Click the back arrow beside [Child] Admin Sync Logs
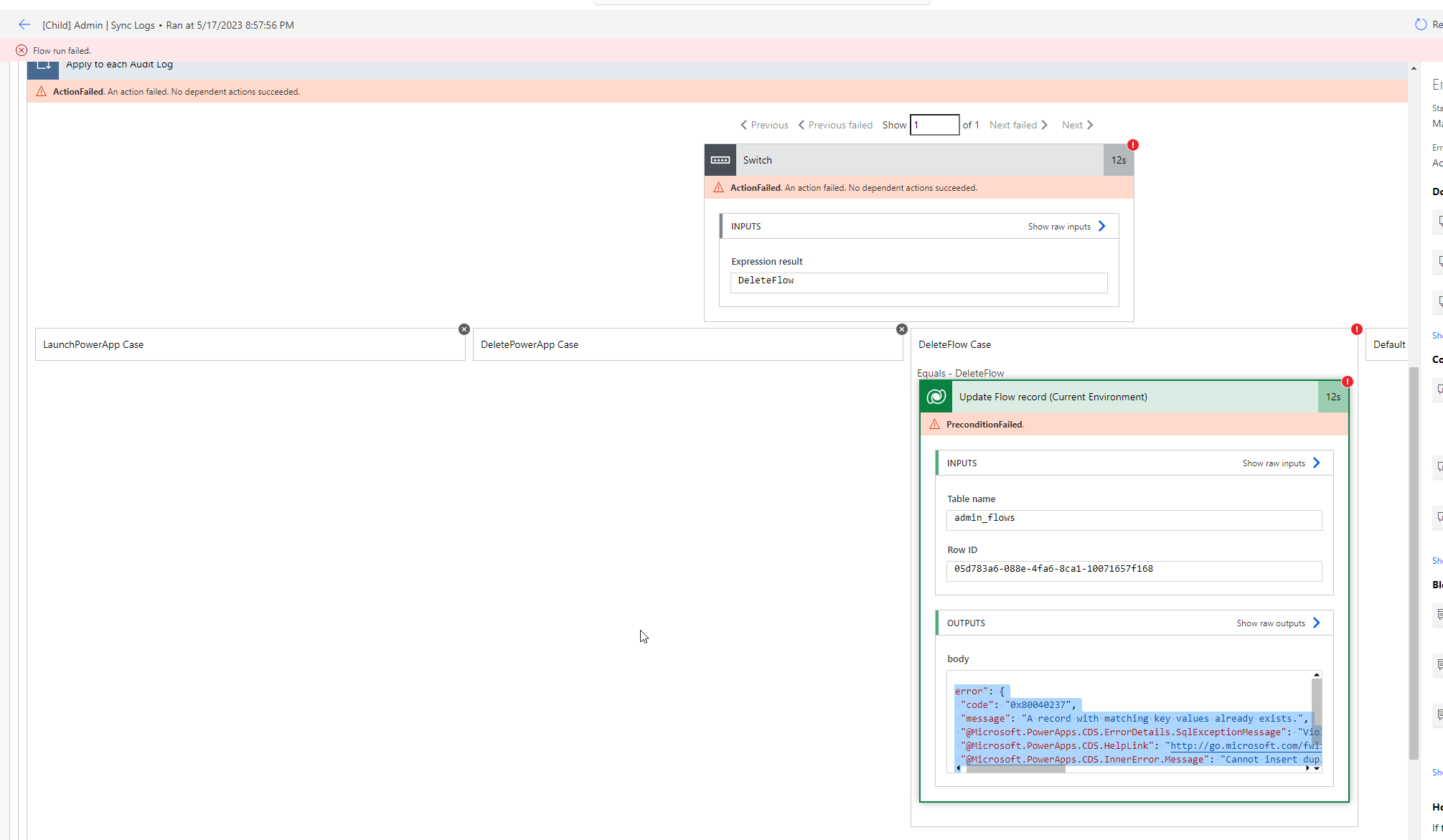The image size is (1443, 840). pyautogui.click(x=24, y=24)
